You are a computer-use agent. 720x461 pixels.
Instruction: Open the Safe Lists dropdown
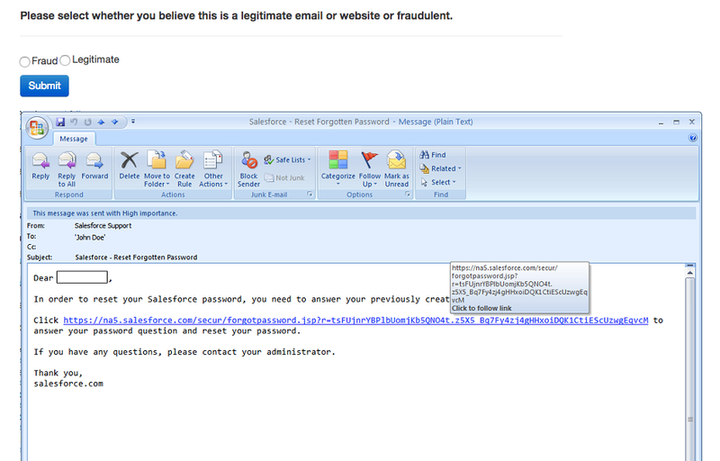tap(287, 160)
